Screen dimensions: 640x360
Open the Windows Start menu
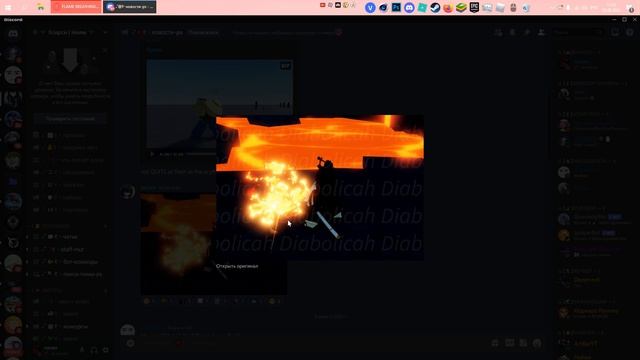pyautogui.click(x=8, y=7)
